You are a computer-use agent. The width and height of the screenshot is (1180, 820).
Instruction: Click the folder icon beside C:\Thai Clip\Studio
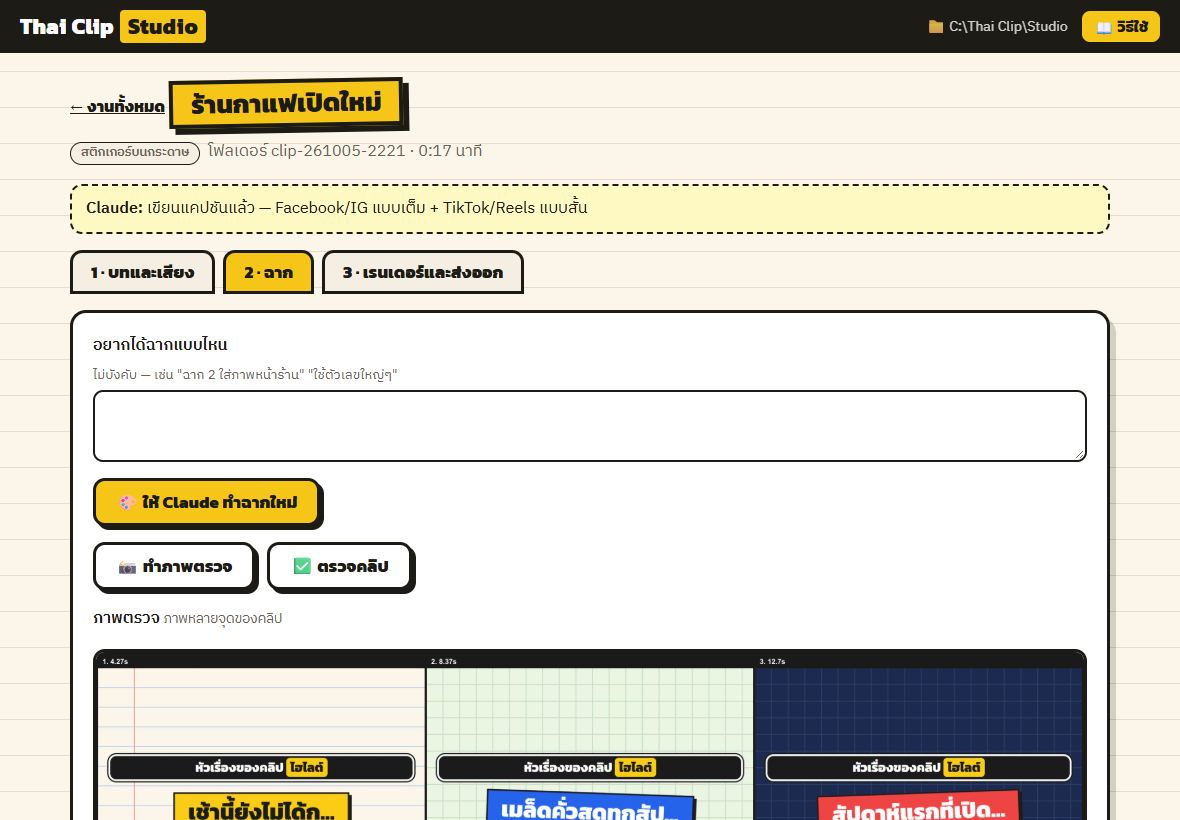(x=935, y=26)
